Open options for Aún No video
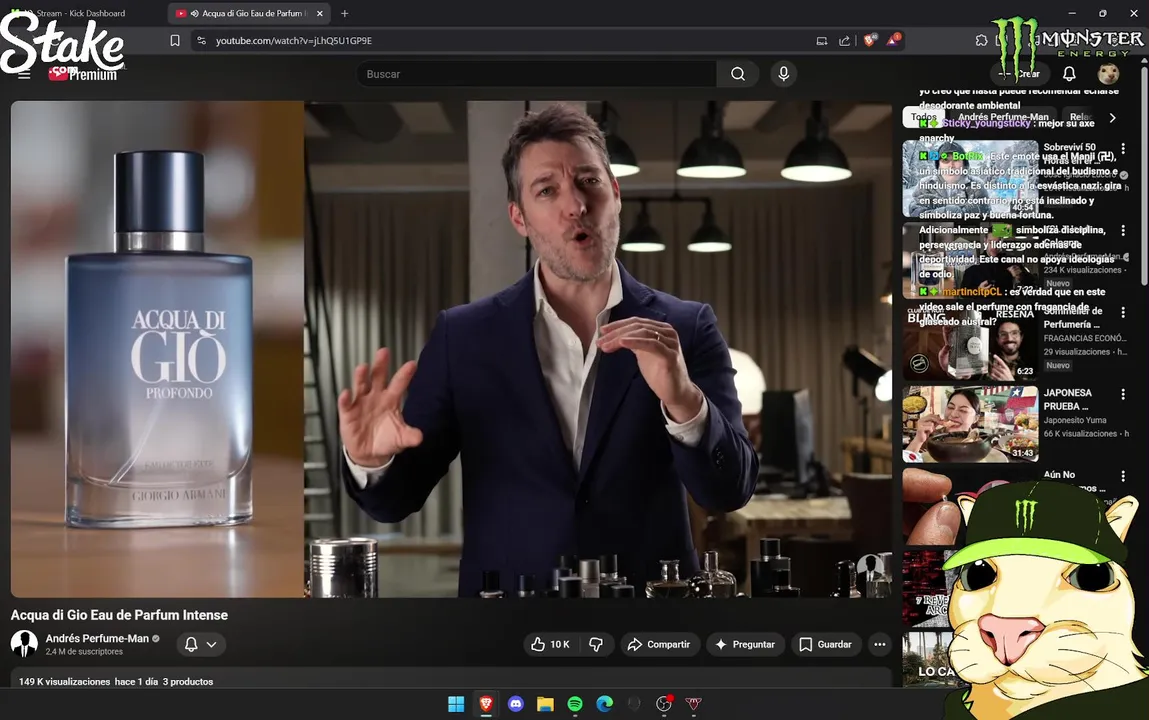 1123,476
